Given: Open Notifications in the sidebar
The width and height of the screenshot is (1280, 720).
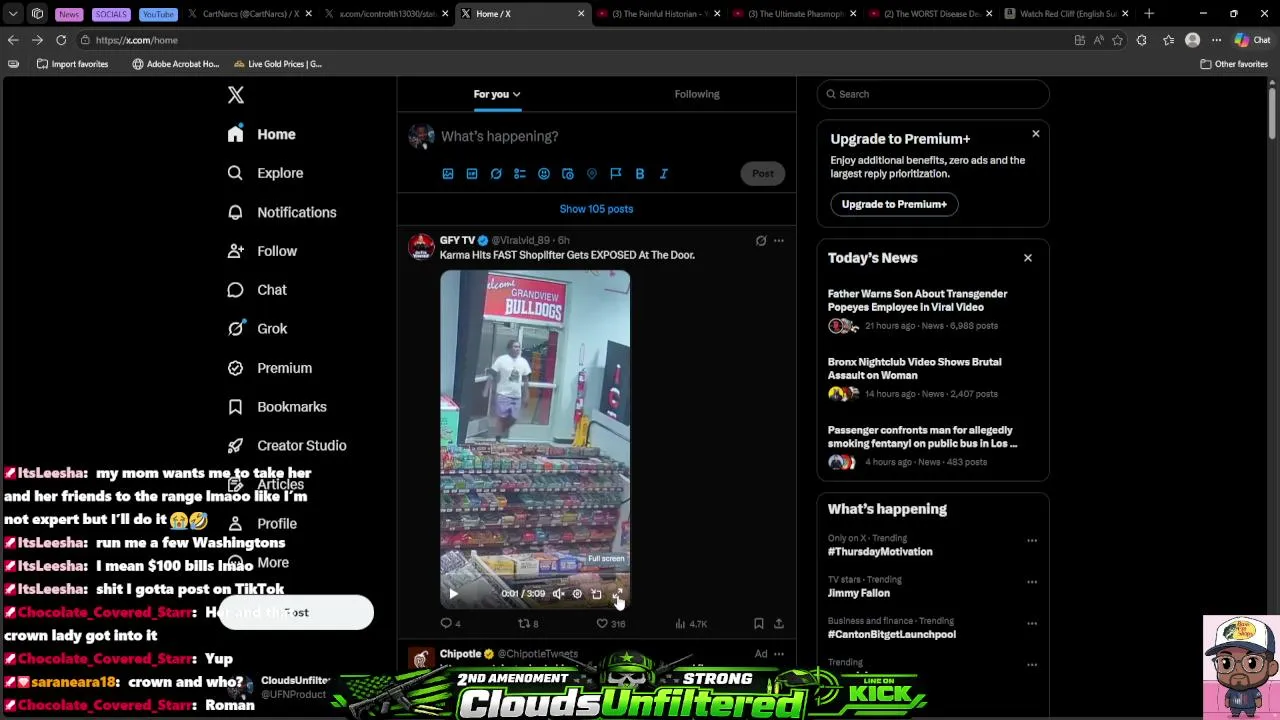Looking at the screenshot, I should (x=282, y=212).
